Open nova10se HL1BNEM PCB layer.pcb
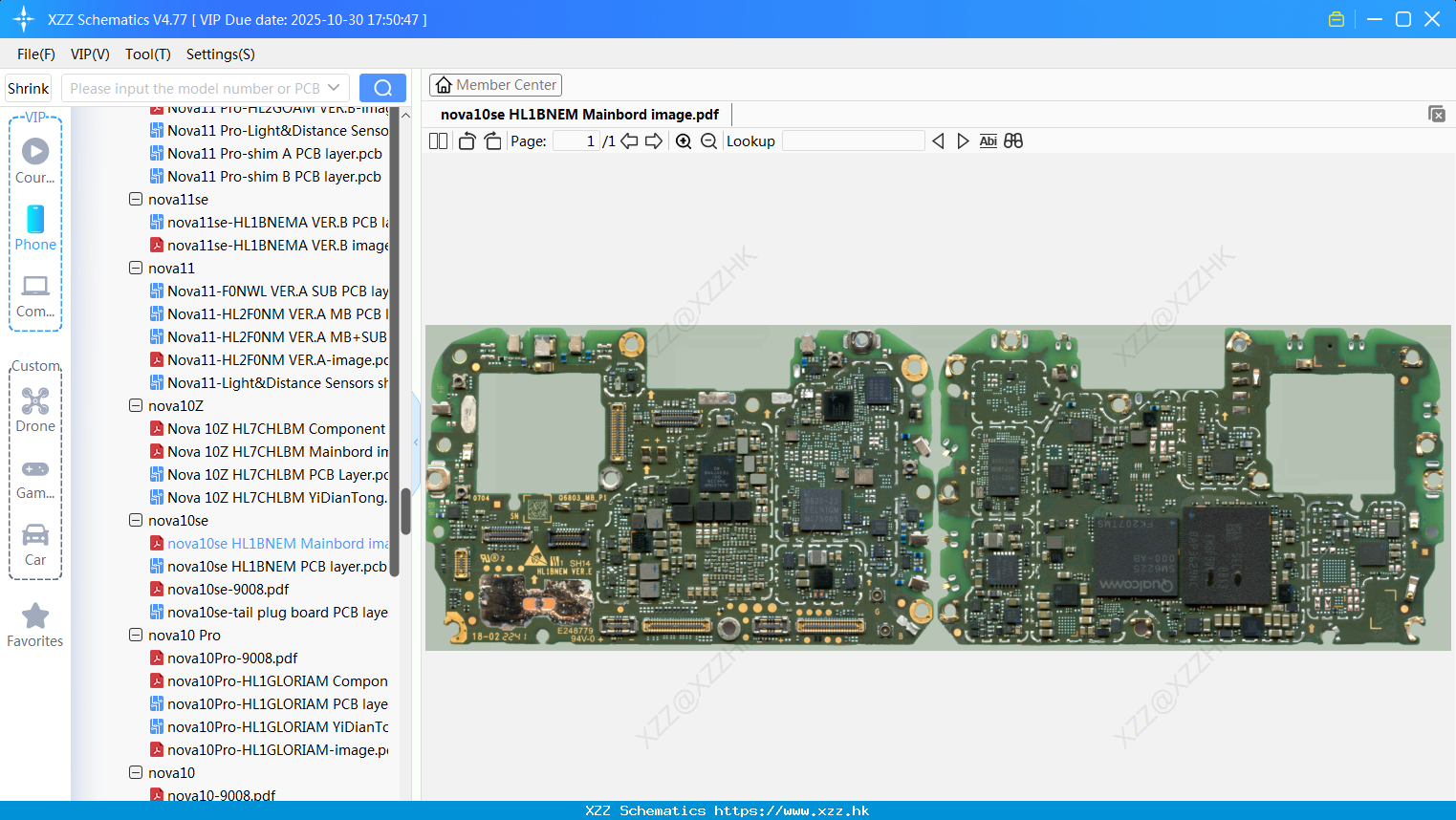Viewport: 1456px width, 820px height. point(276,566)
